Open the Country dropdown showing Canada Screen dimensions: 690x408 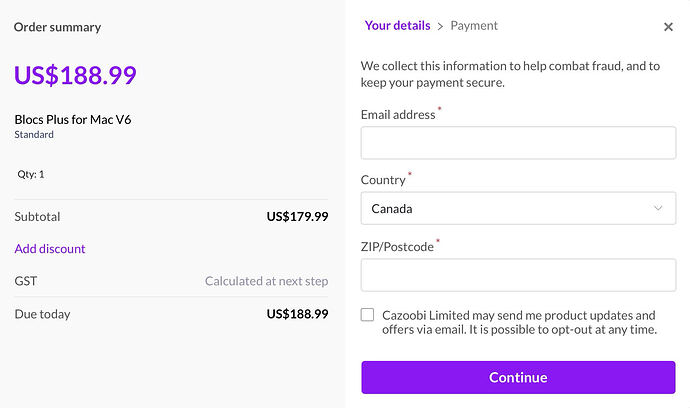tap(518, 209)
